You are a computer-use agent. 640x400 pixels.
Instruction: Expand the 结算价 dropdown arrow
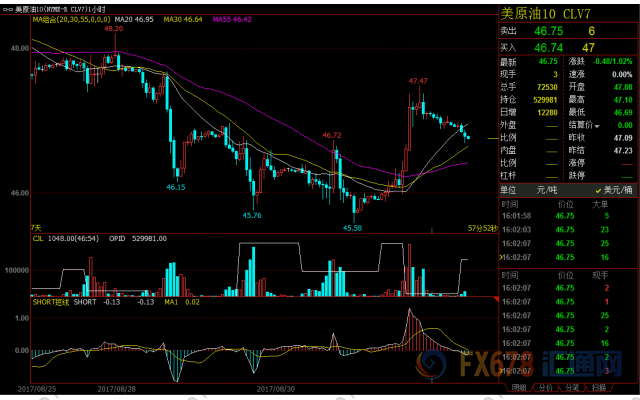[598, 125]
